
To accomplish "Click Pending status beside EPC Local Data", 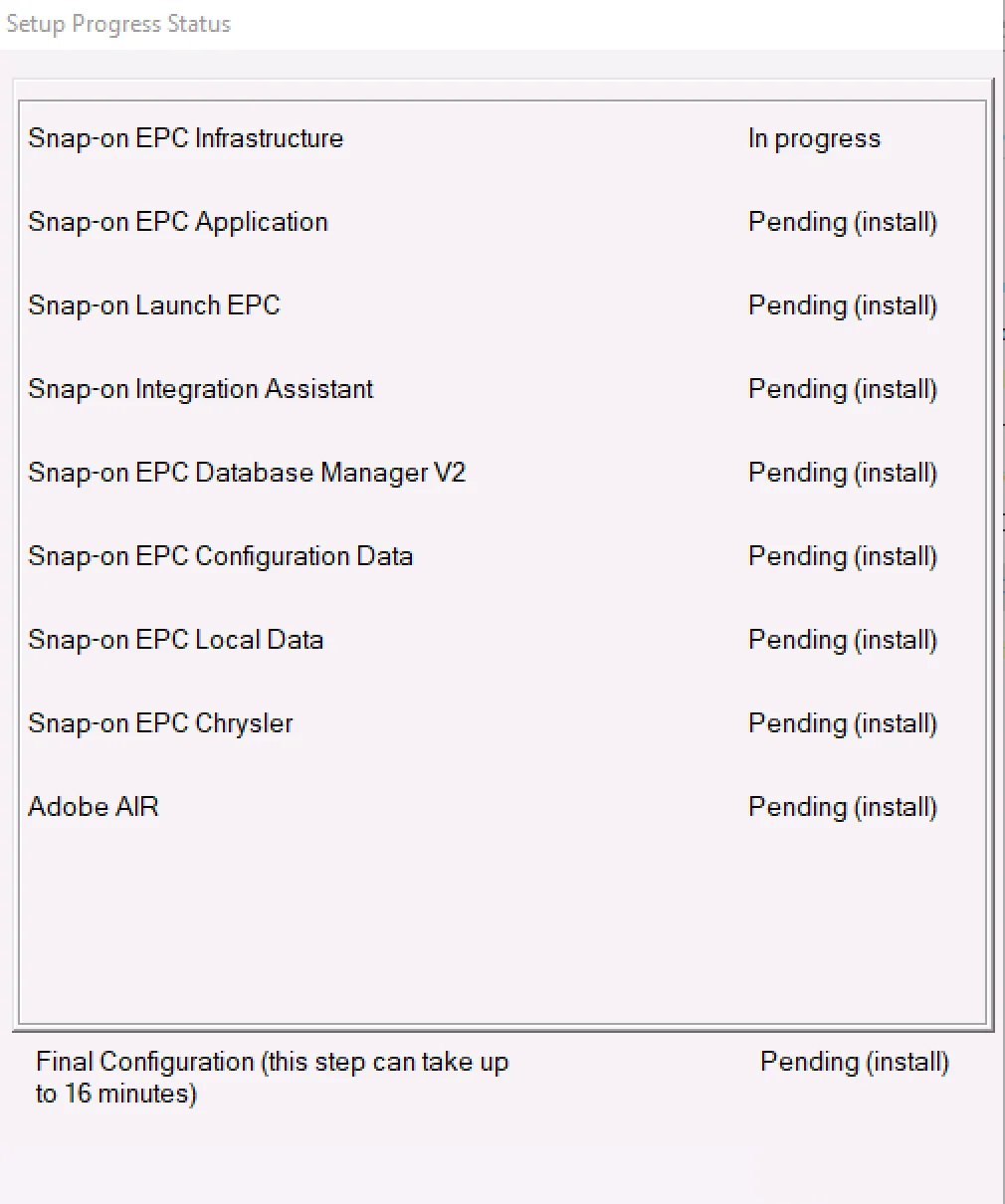I will point(842,640).
